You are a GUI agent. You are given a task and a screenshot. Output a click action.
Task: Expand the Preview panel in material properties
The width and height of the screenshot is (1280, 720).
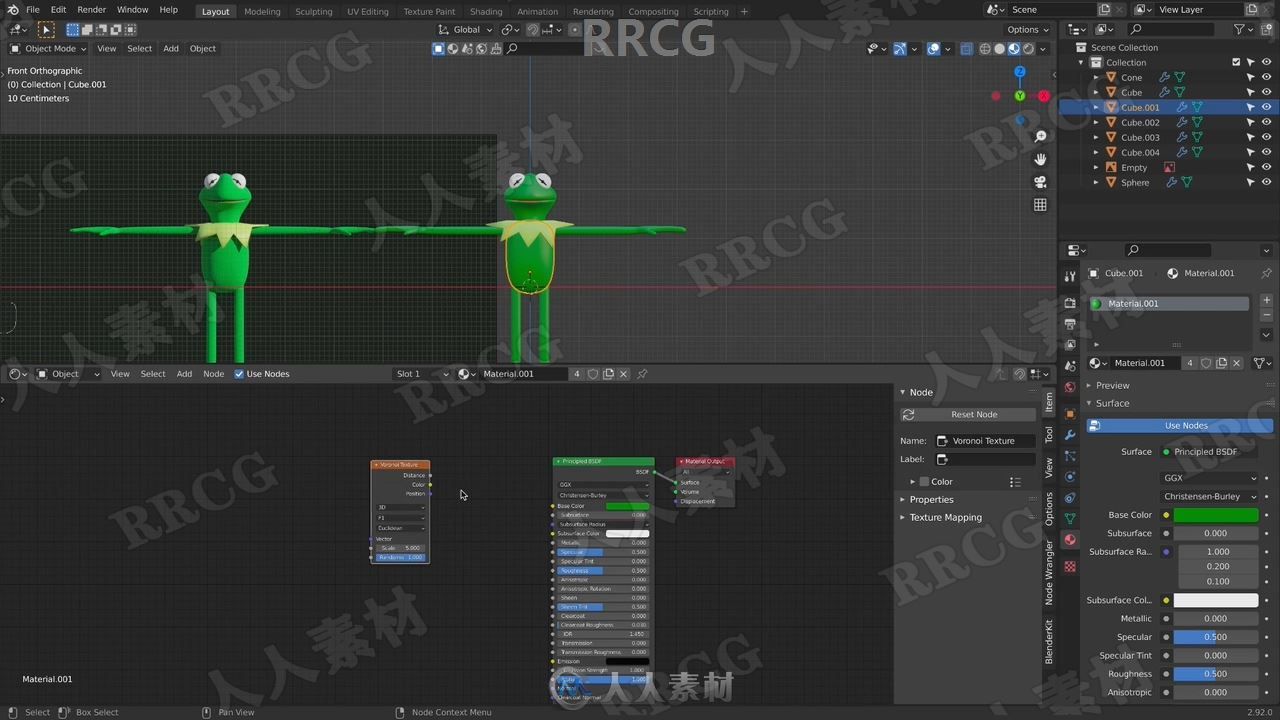point(1112,385)
